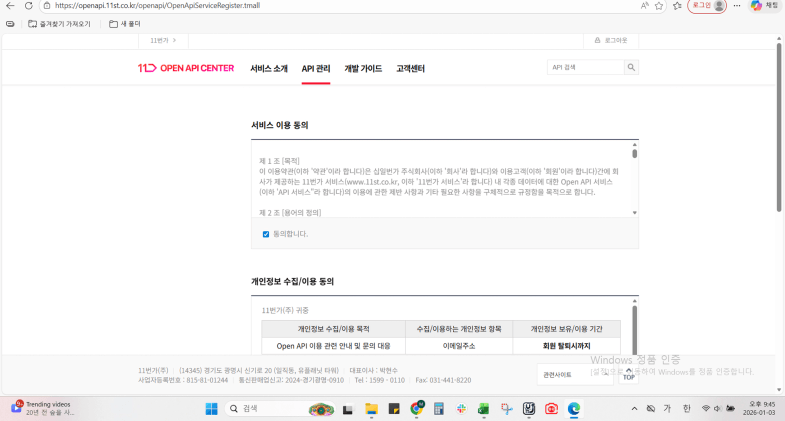Click the 가 language tray indicator
The height and width of the screenshot is (421, 785).
667,408
